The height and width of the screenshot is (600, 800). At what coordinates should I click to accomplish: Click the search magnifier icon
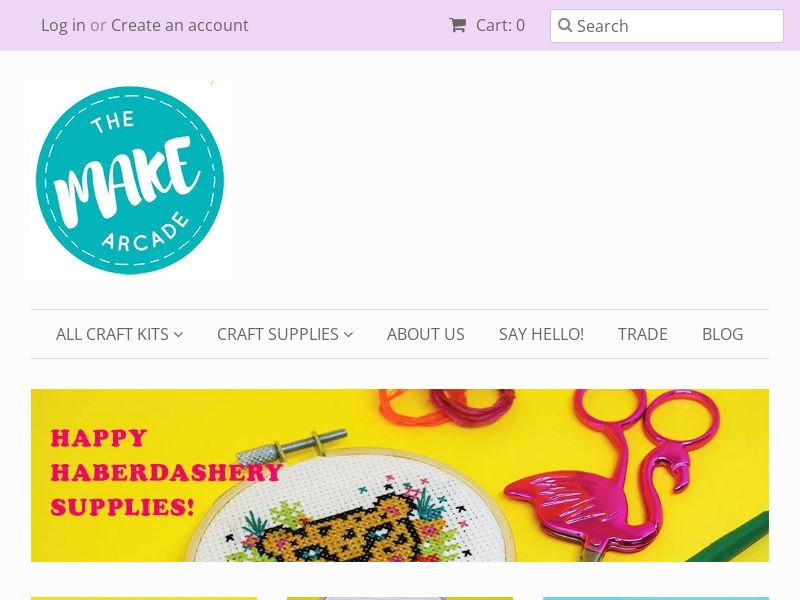coord(565,25)
